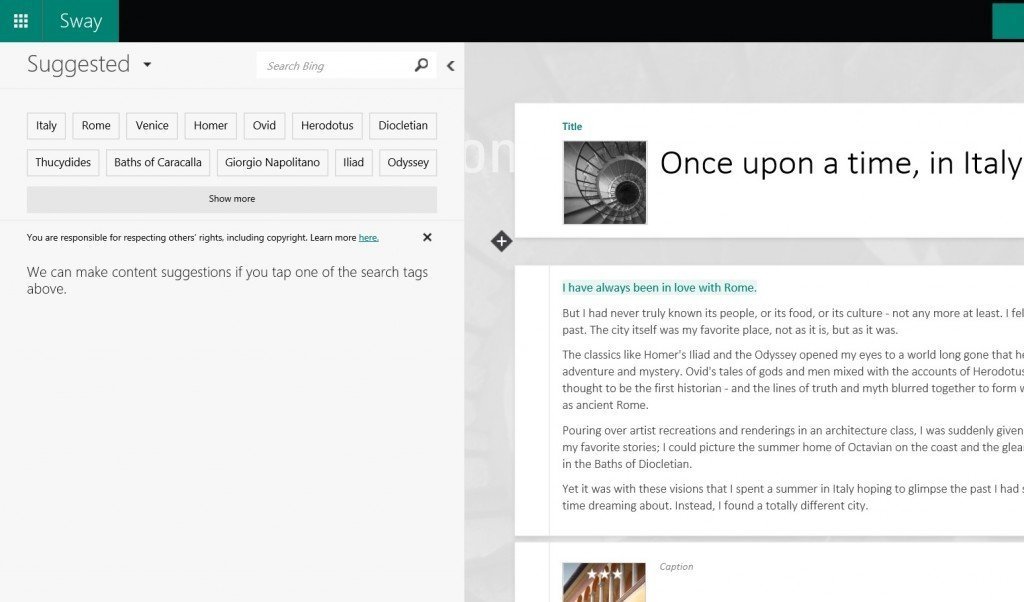The width and height of the screenshot is (1024, 602).
Task: Select the Baths of Caracalla tag
Action: pyautogui.click(x=157, y=163)
